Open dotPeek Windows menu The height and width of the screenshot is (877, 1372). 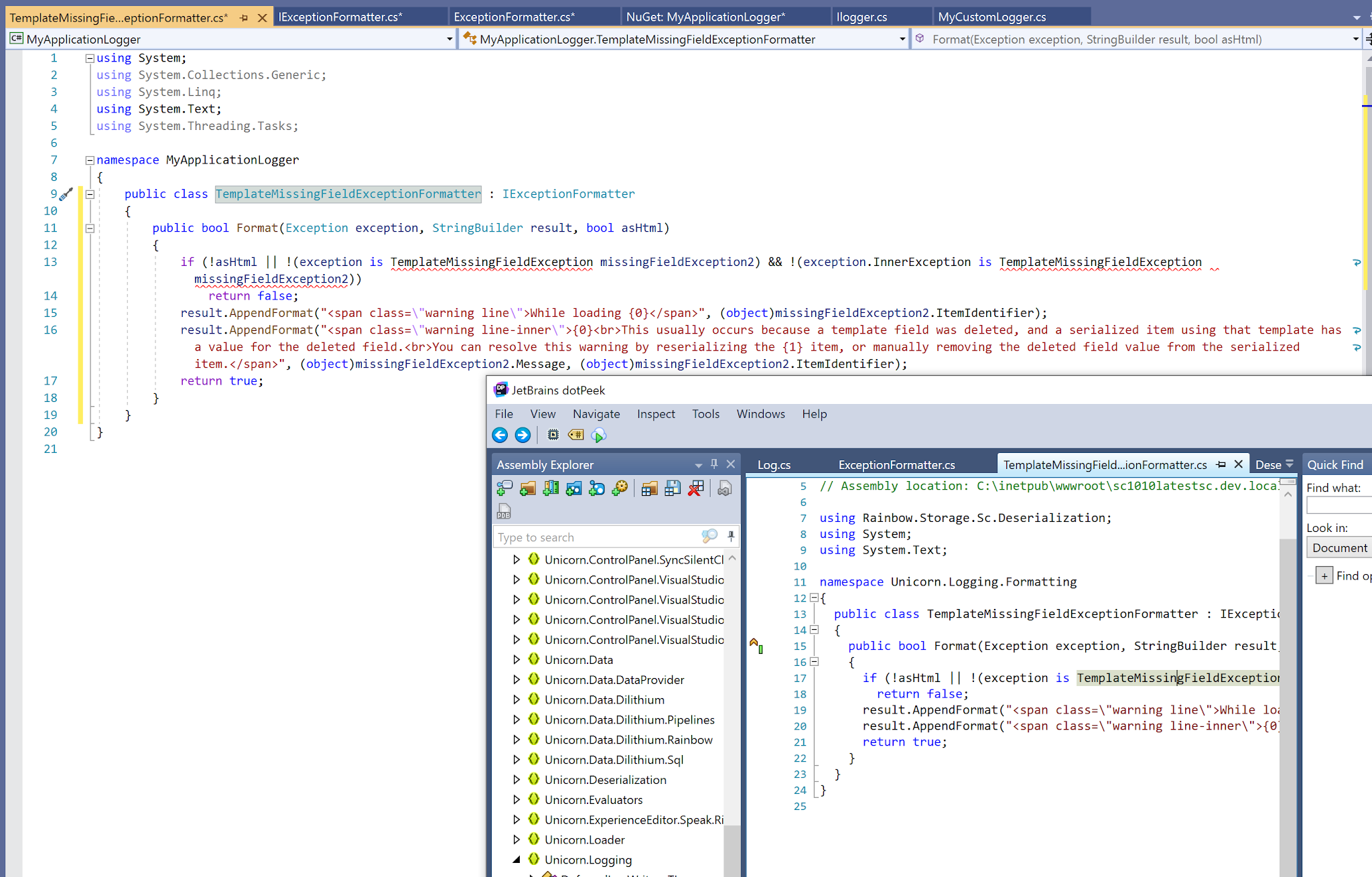pyautogui.click(x=760, y=414)
